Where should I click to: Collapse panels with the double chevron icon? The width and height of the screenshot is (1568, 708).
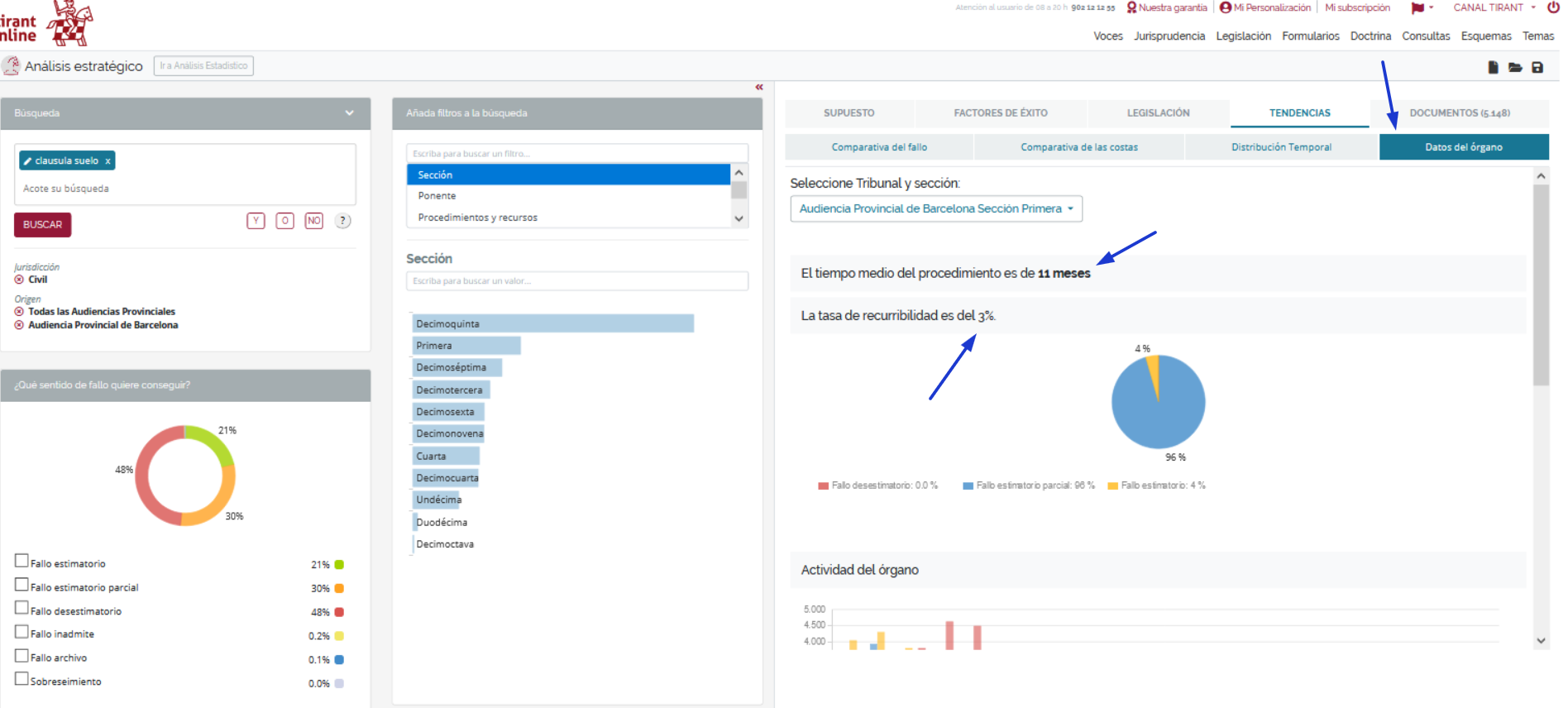point(759,87)
